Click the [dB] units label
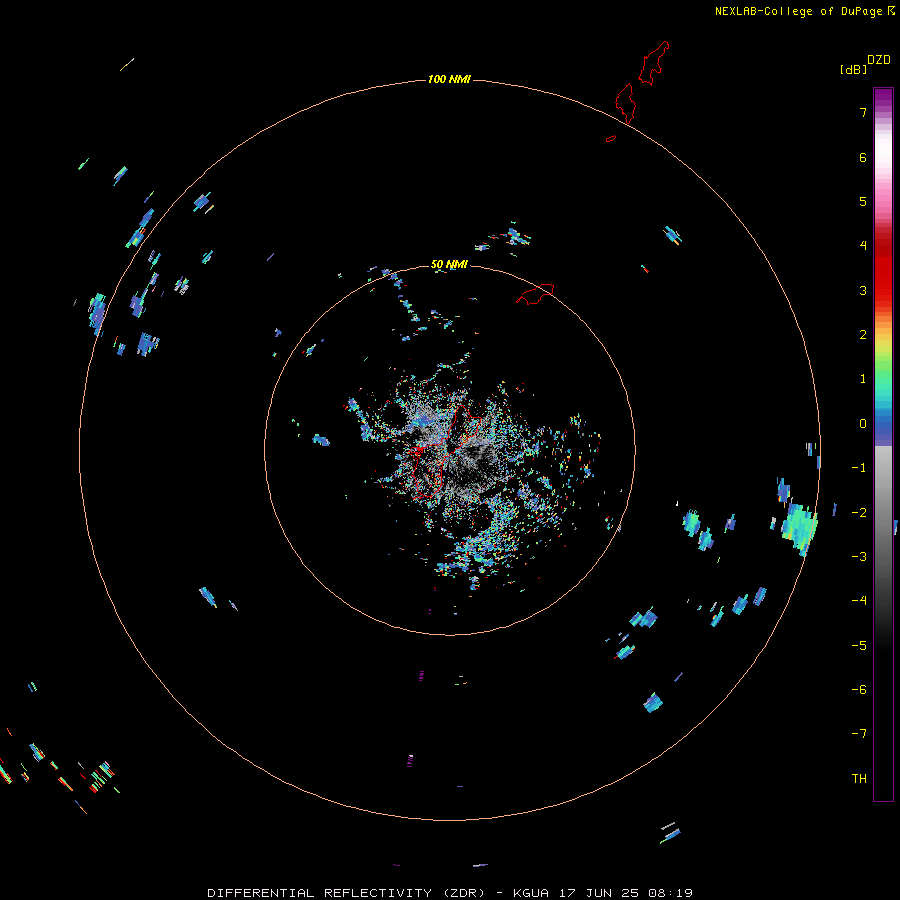The height and width of the screenshot is (900, 900). 854,69
